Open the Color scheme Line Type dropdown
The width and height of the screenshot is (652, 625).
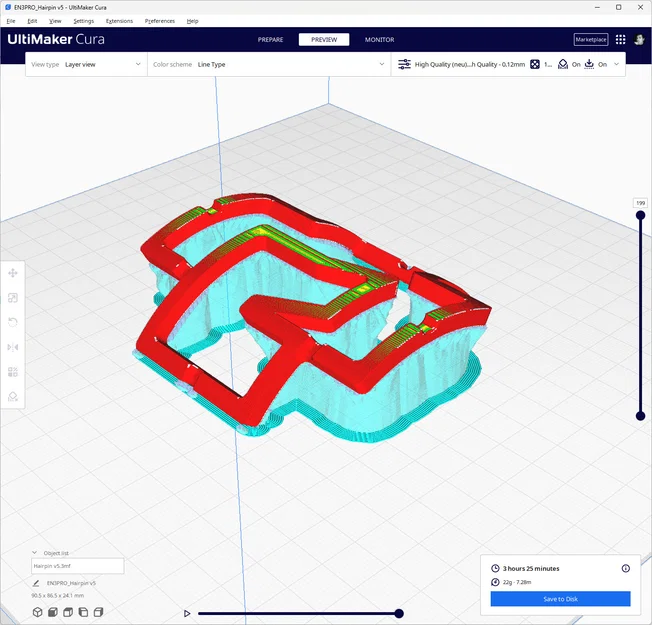pos(269,64)
